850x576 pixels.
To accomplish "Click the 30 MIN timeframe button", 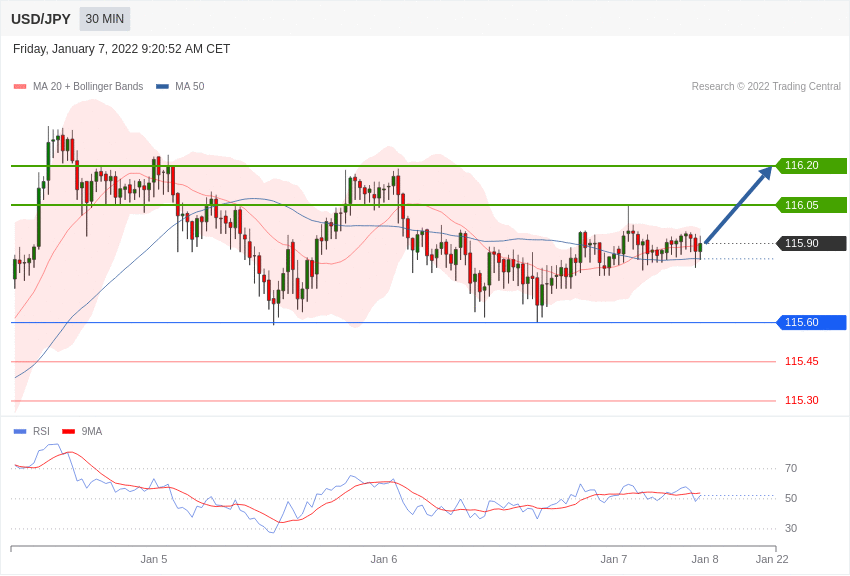I will tap(104, 19).
